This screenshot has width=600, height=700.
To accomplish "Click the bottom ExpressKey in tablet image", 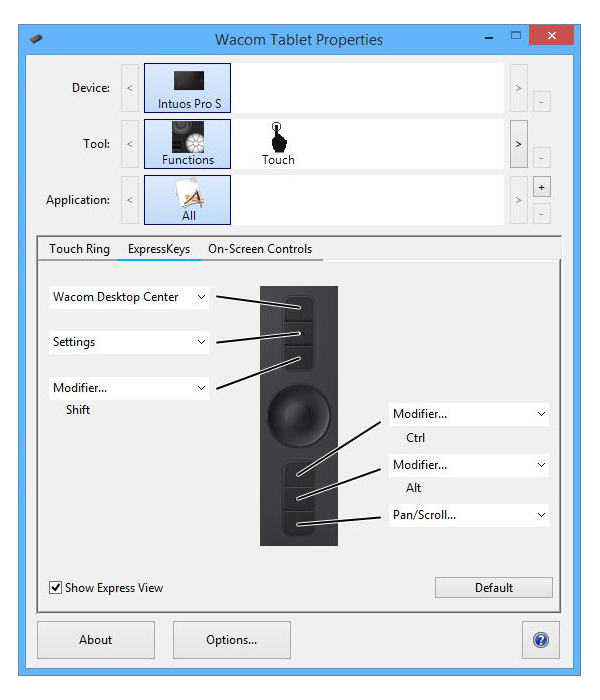I will click(298, 523).
